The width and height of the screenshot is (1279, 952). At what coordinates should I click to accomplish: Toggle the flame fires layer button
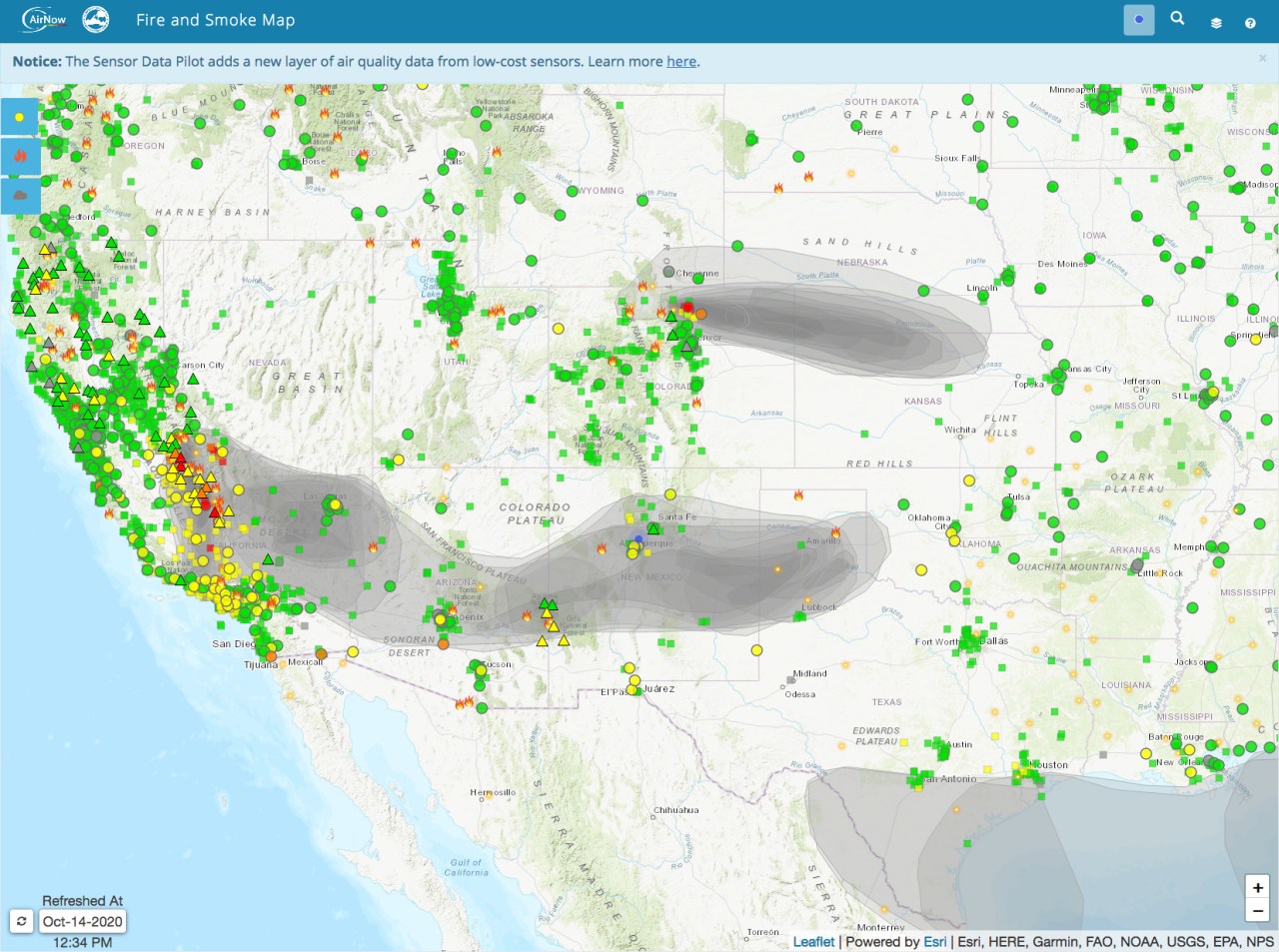coord(20,156)
